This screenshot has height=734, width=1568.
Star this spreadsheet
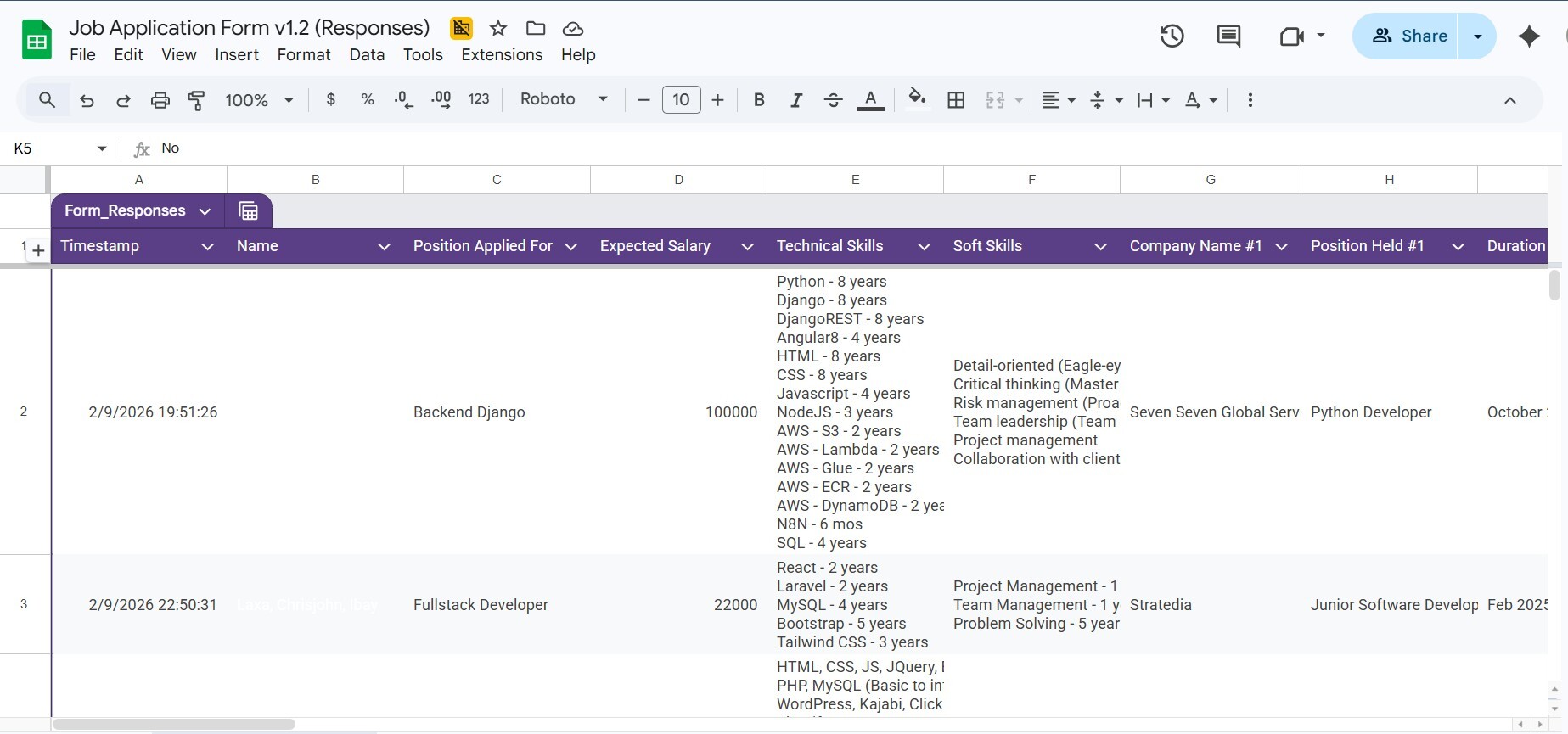pyautogui.click(x=498, y=29)
